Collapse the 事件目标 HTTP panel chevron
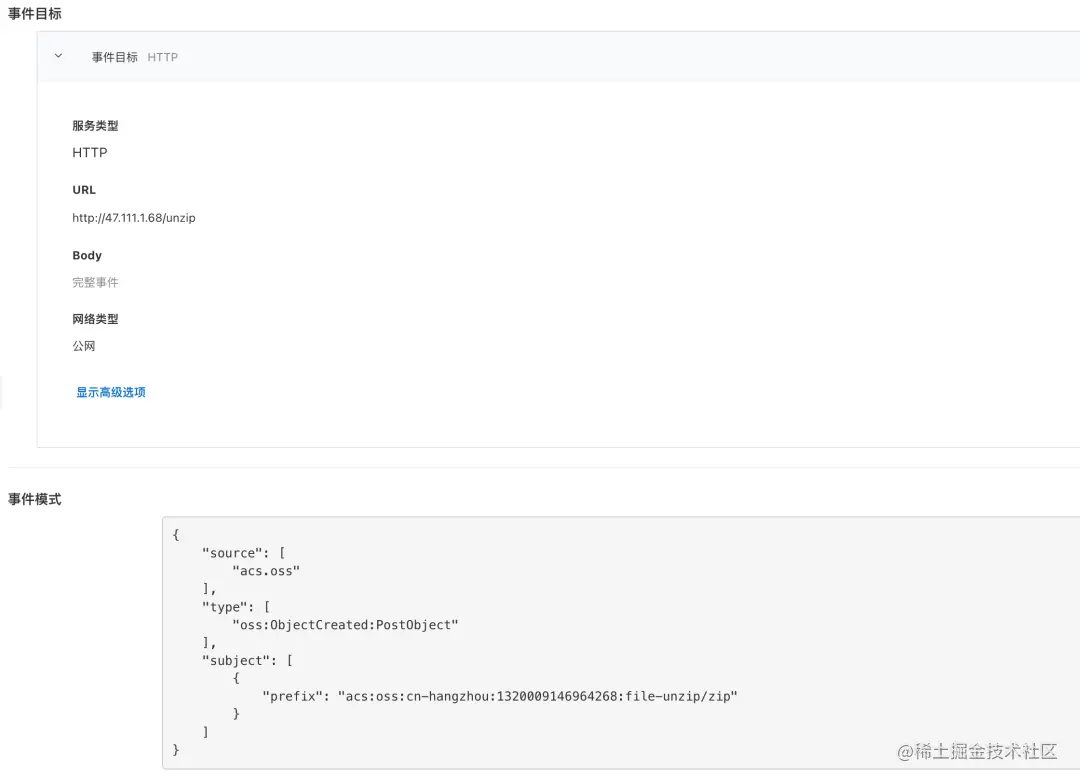 point(59,56)
